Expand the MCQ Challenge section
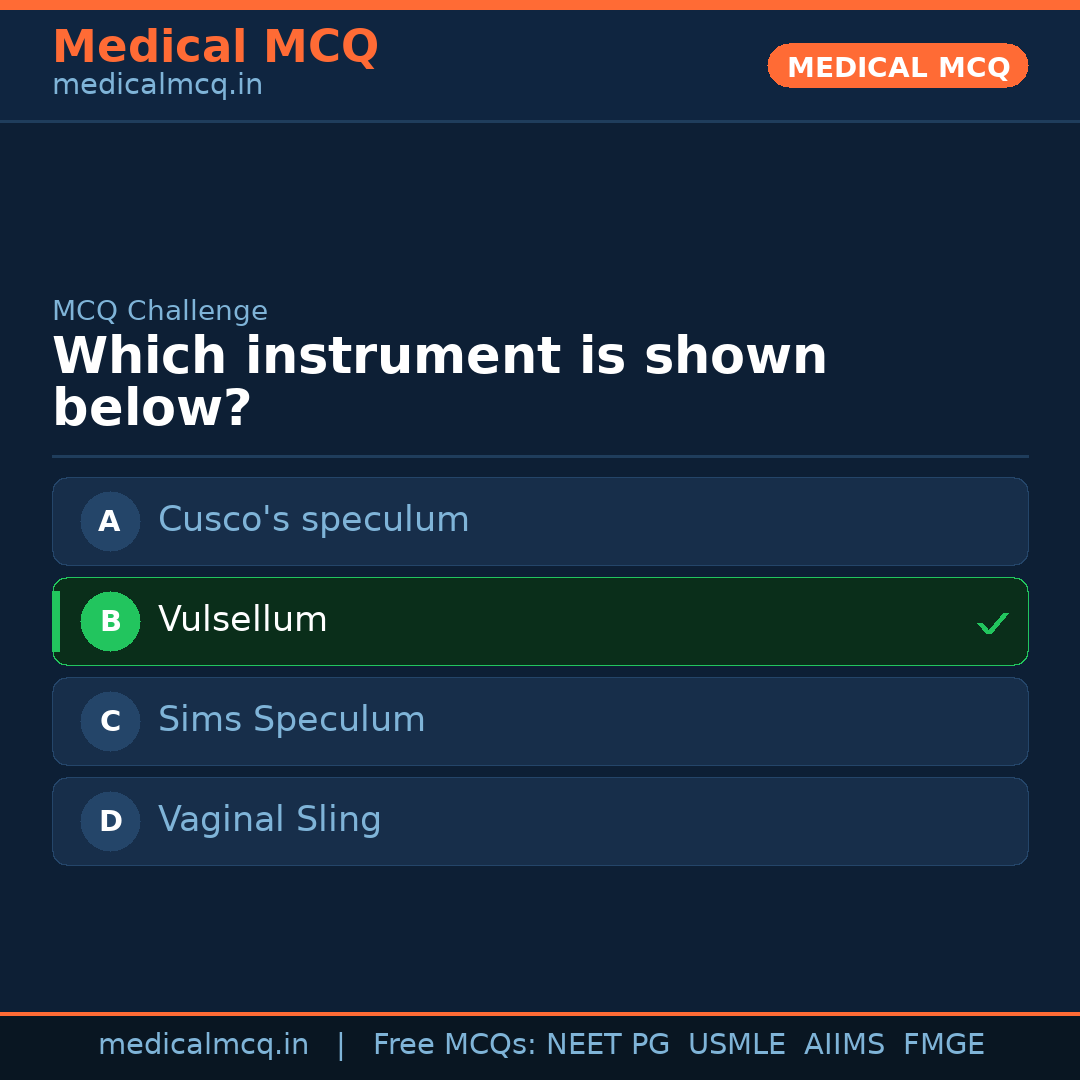The width and height of the screenshot is (1080, 1080). [x=160, y=311]
